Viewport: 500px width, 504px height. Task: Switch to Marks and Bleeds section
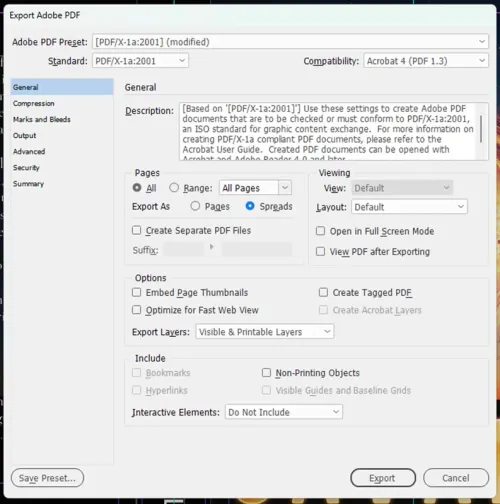click(x=42, y=119)
